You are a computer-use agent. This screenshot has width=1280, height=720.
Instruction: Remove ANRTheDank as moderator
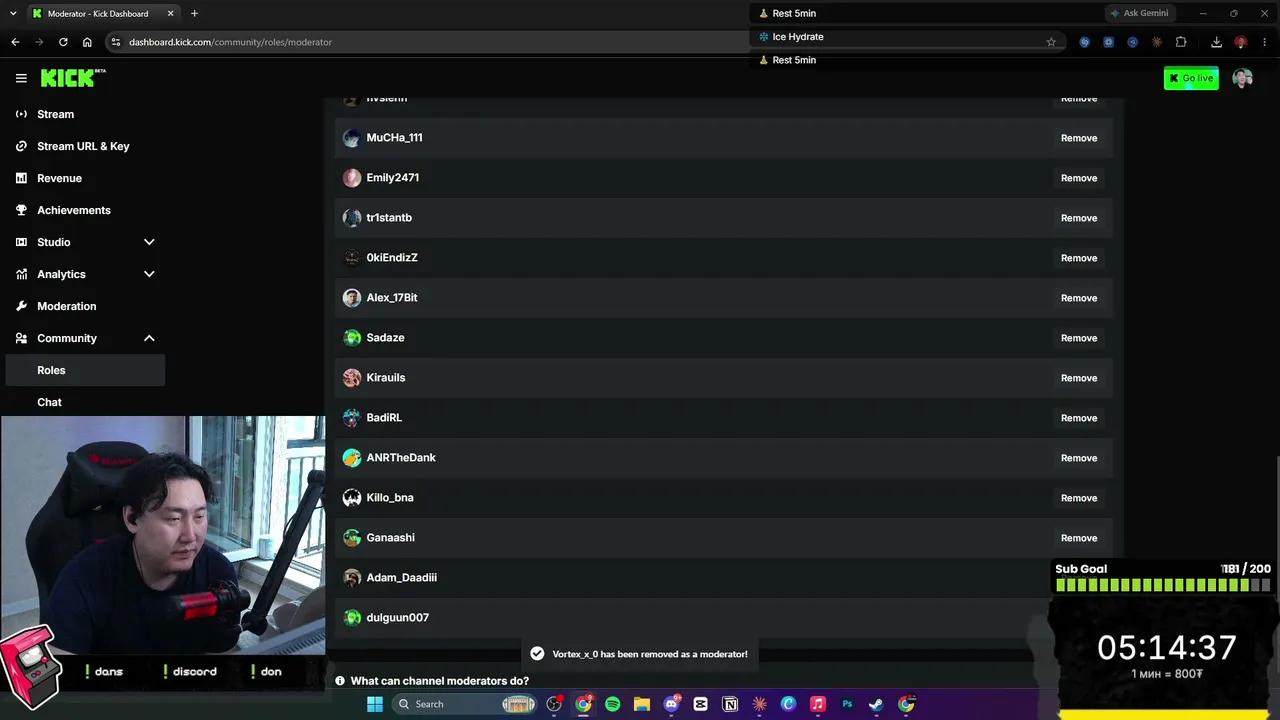1079,458
